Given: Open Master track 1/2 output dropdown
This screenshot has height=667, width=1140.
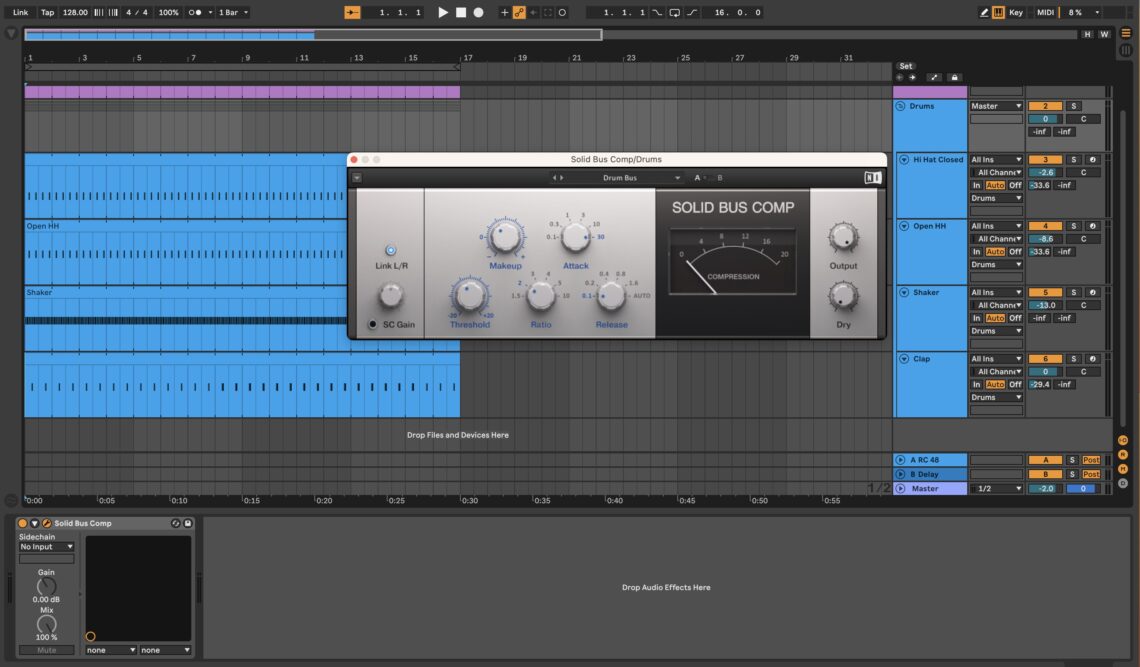Looking at the screenshot, I should click(996, 489).
